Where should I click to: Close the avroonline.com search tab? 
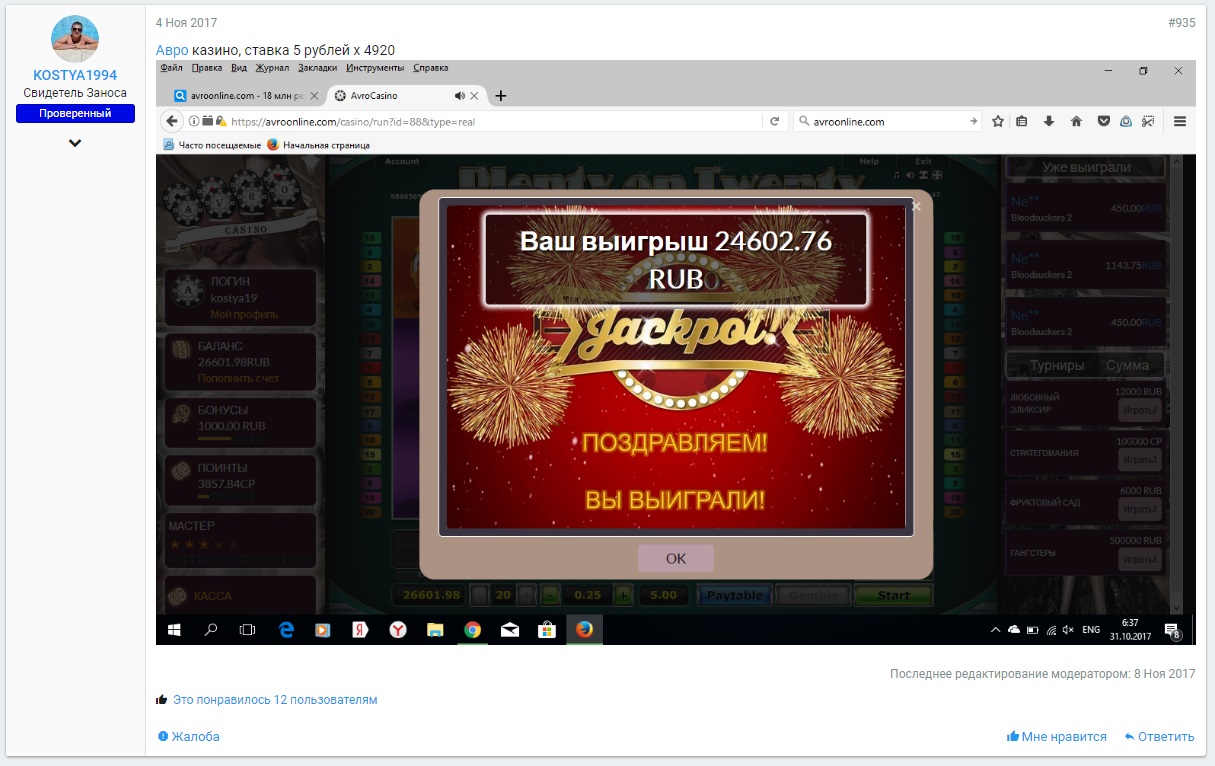pos(314,96)
